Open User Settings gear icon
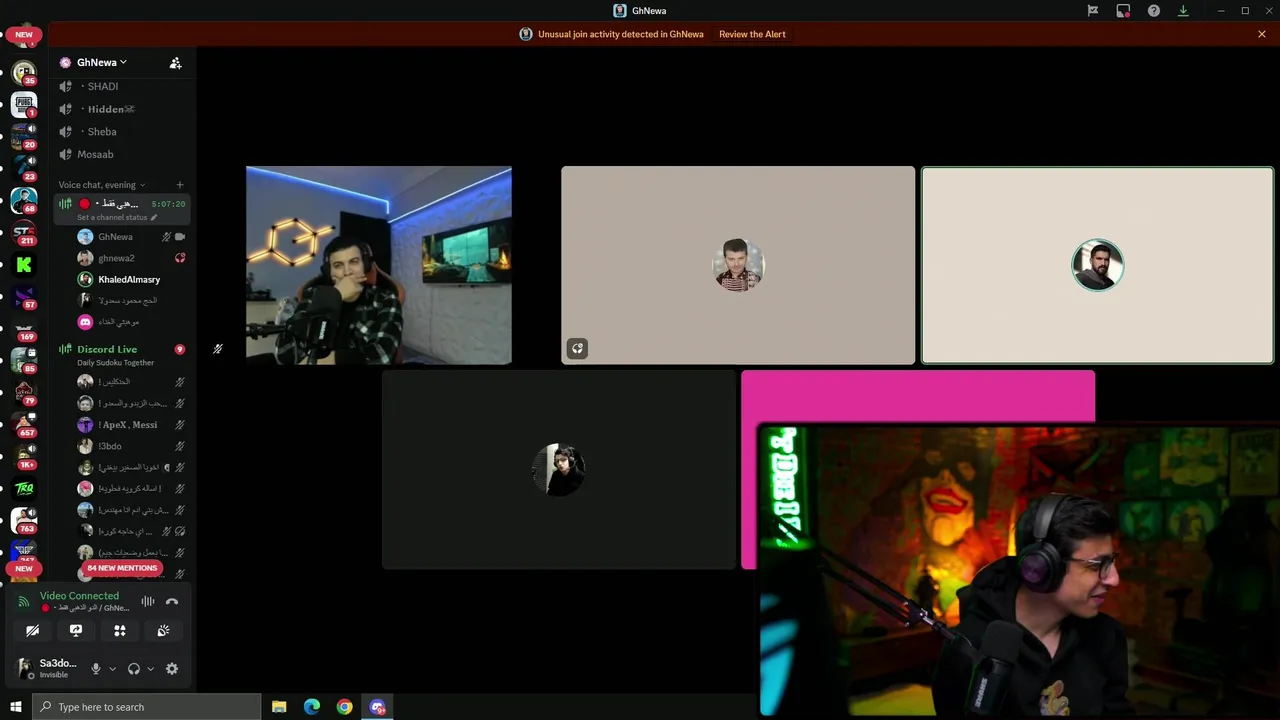 coord(172,669)
